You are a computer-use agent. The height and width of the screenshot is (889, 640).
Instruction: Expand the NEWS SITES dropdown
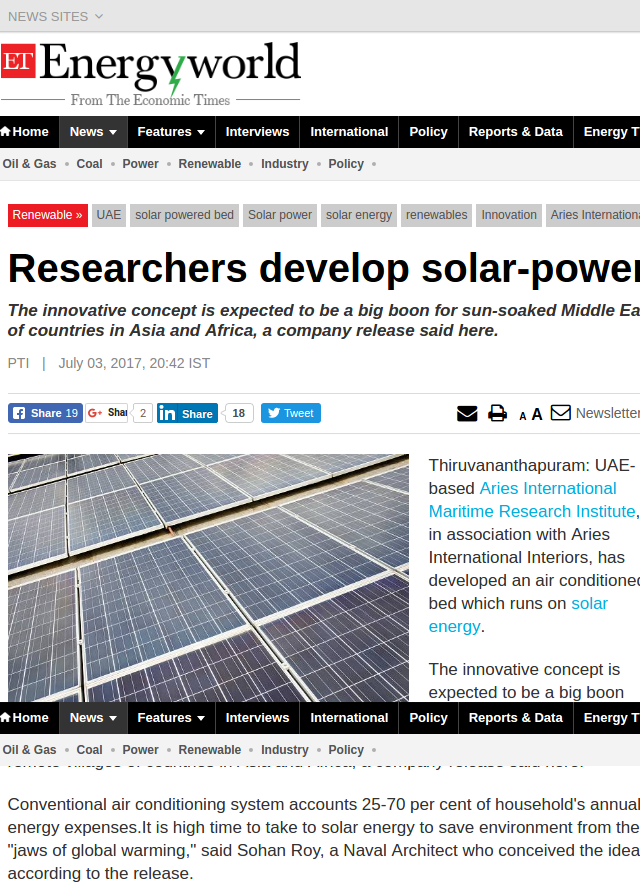pyautogui.click(x=55, y=16)
